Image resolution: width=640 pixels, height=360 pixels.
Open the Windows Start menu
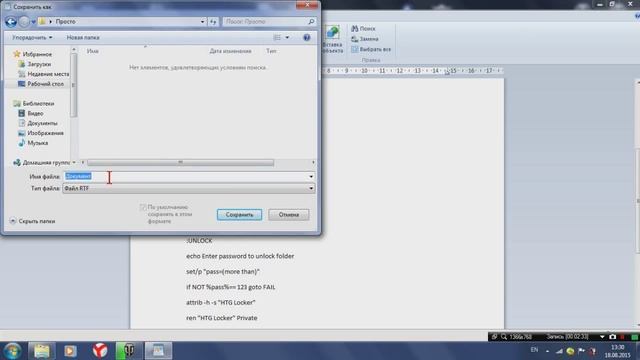click(x=12, y=351)
